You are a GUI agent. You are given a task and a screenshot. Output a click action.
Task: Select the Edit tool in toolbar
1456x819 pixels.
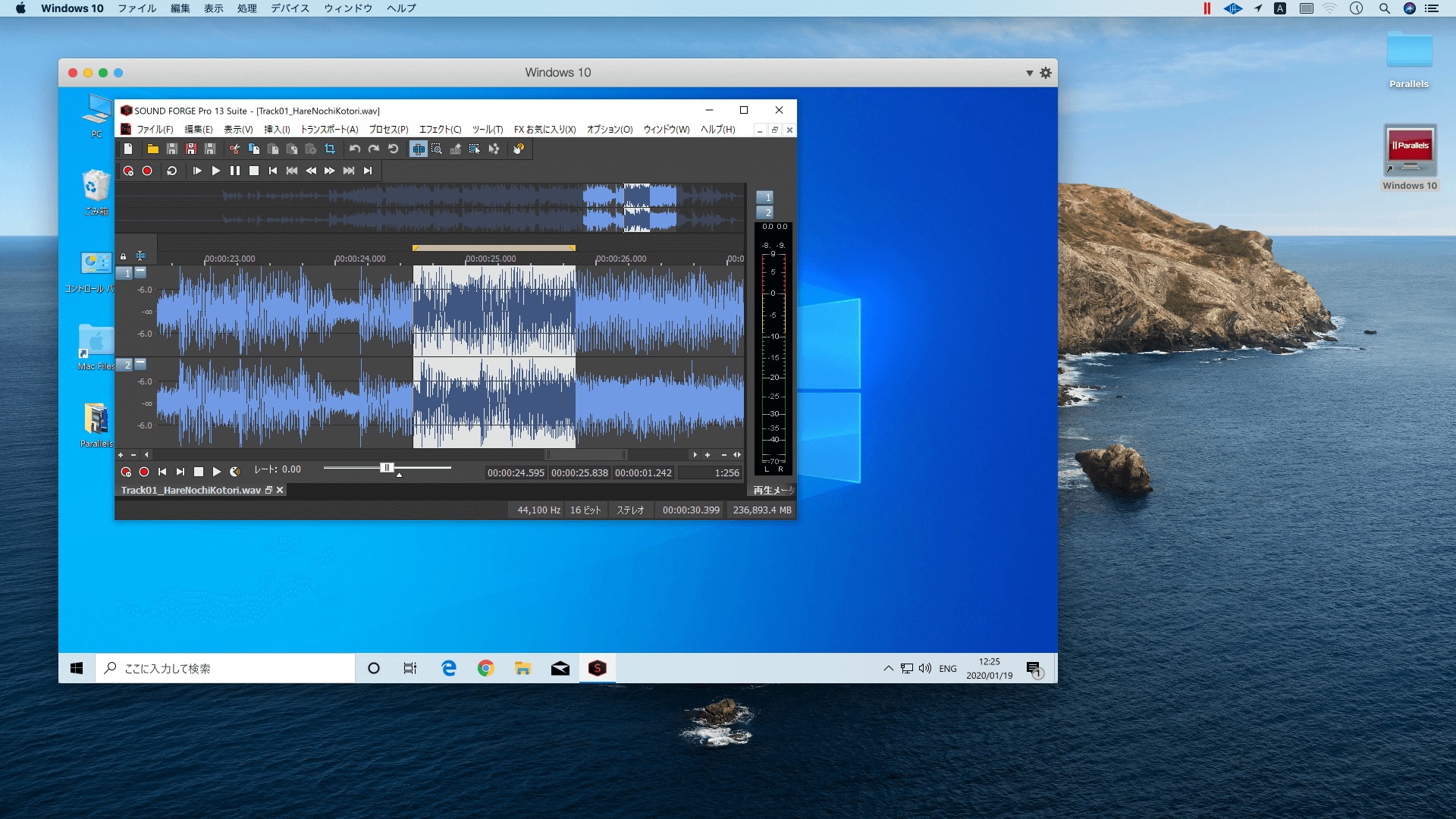[419, 149]
